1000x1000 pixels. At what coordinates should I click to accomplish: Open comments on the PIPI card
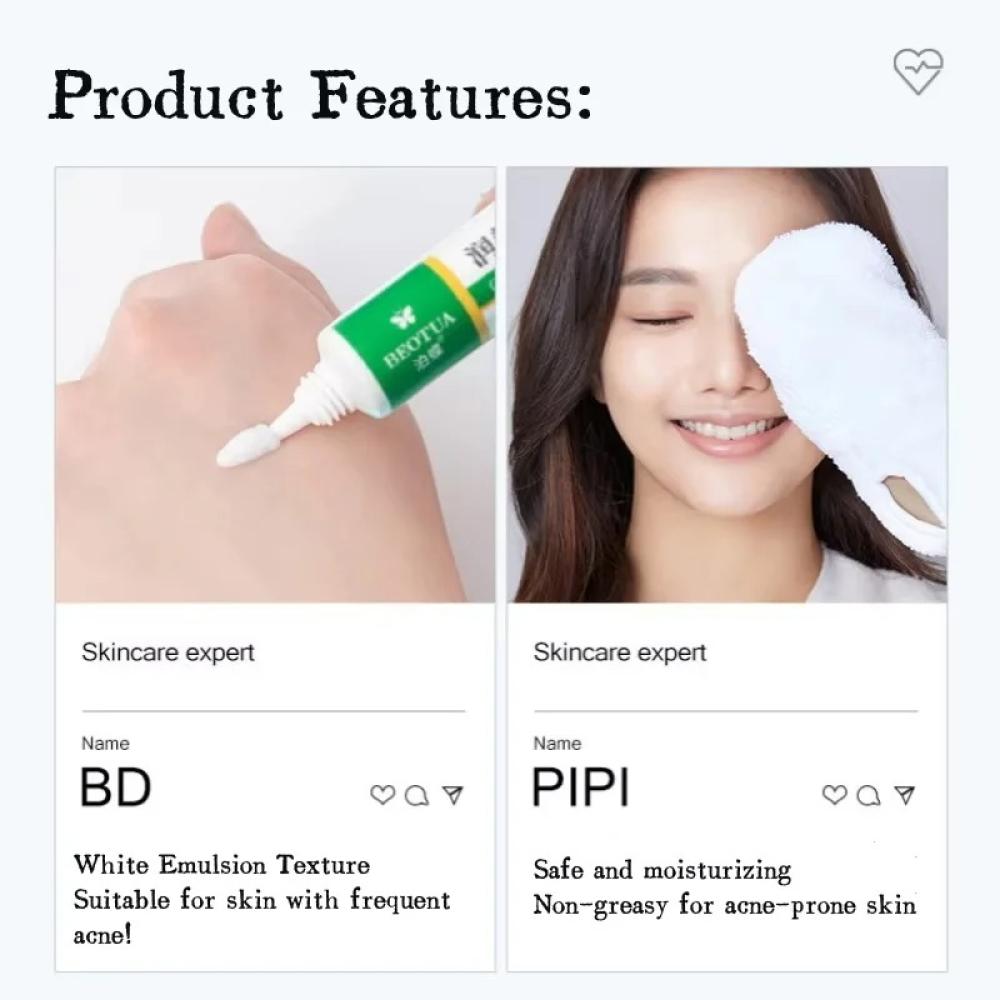(869, 795)
